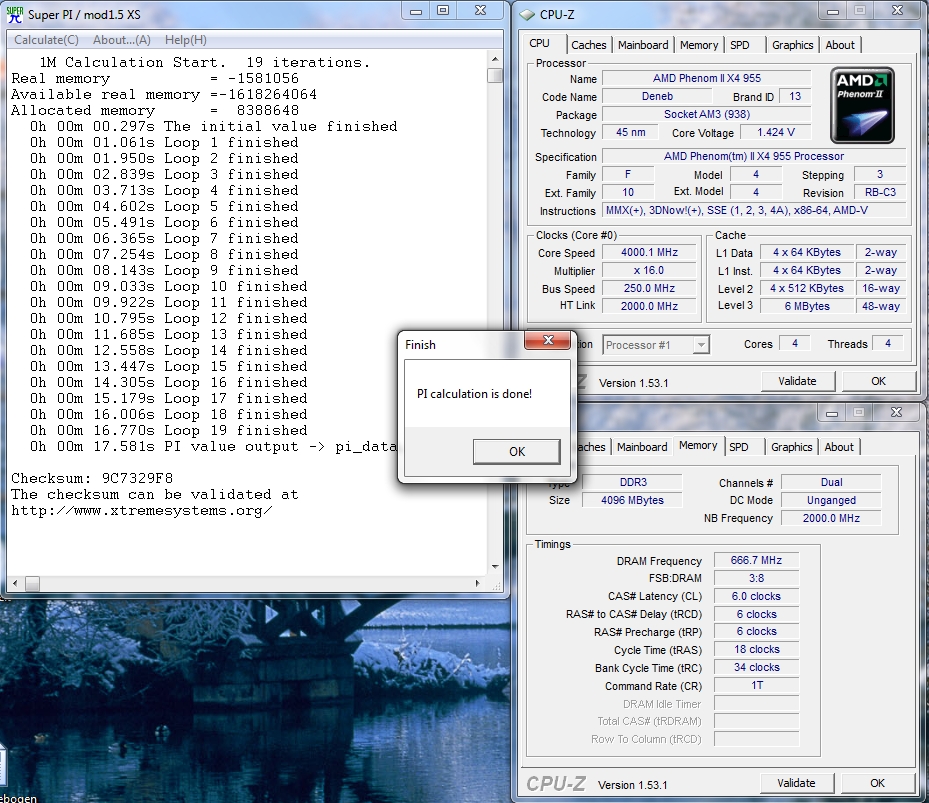Click the Command Rate value 1T
Viewport: 929px width, 803px height.
click(x=756, y=686)
